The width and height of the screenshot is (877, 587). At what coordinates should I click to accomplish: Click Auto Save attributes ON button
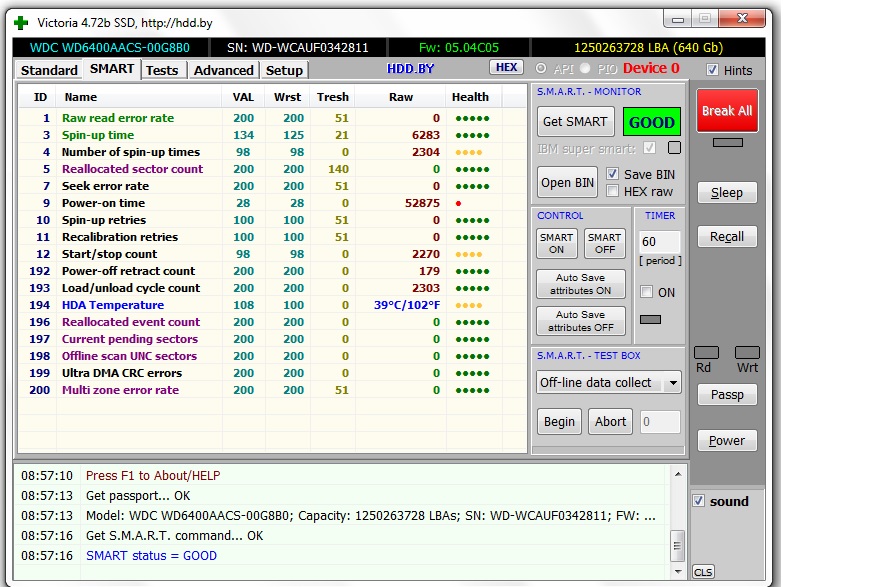(x=581, y=284)
